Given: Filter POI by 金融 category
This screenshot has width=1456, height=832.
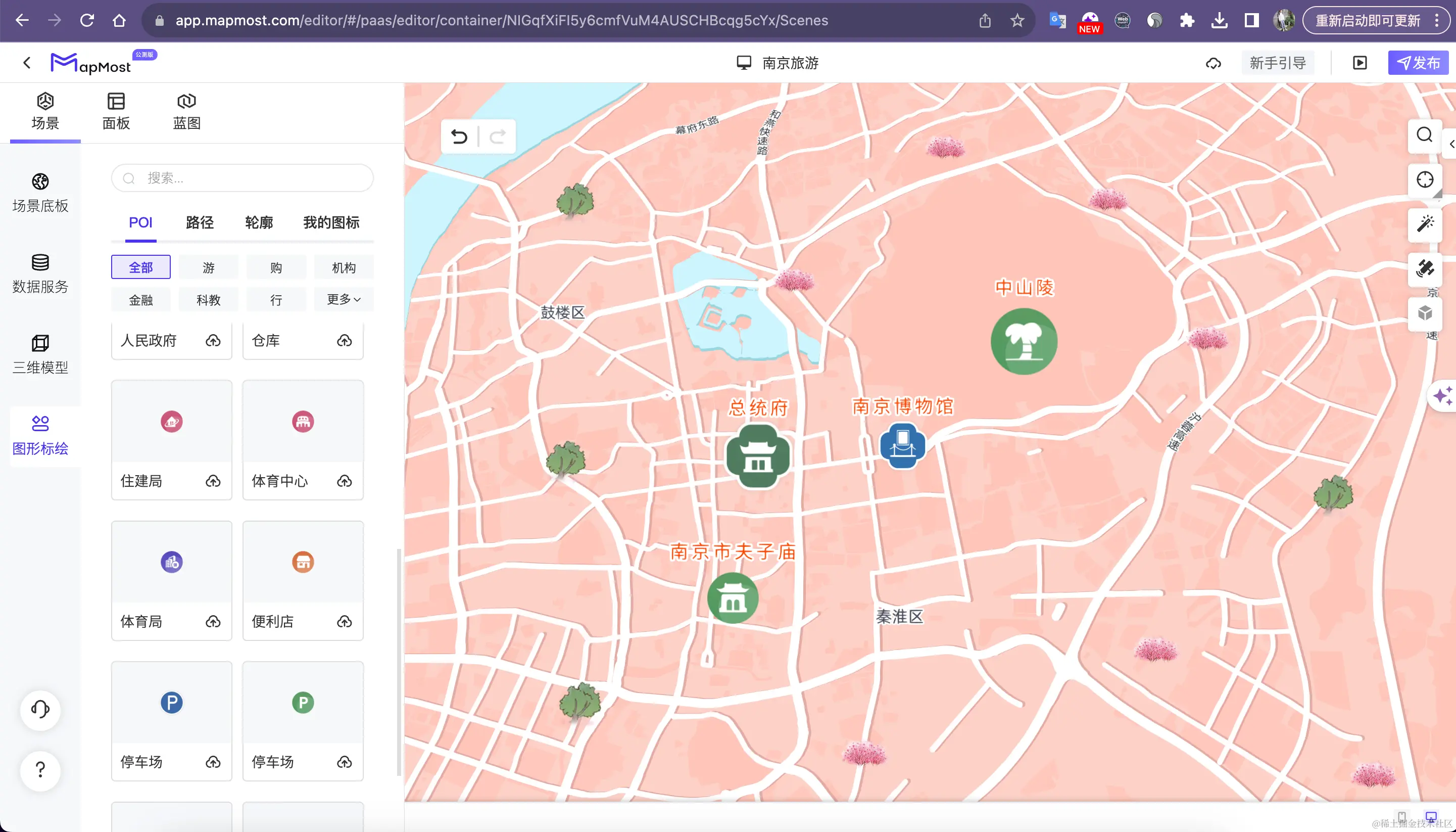Looking at the screenshot, I should point(141,299).
